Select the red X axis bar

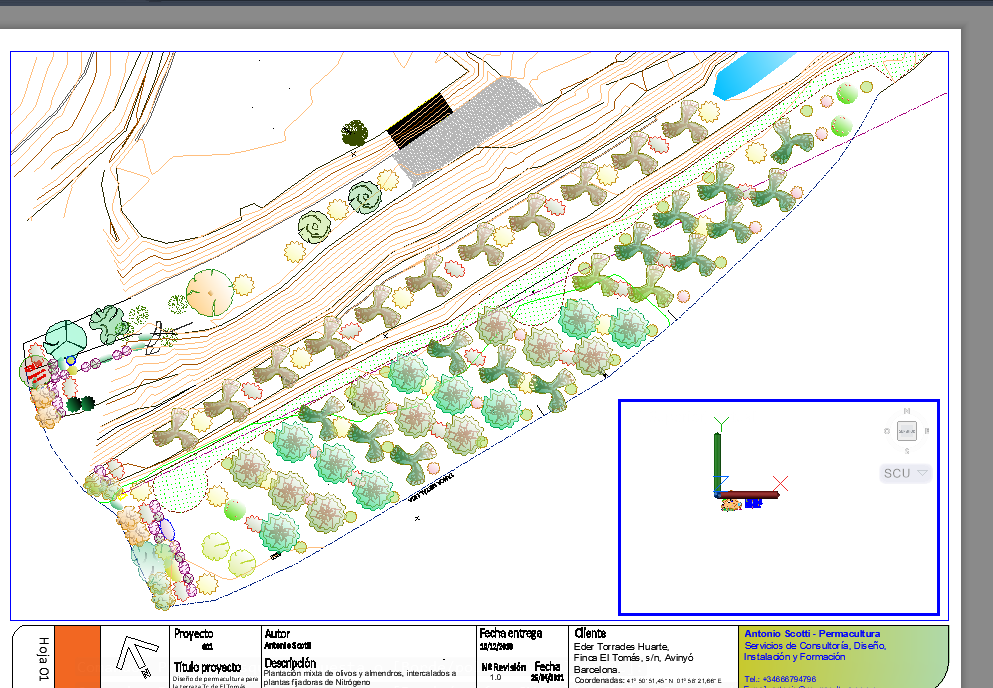752,494
